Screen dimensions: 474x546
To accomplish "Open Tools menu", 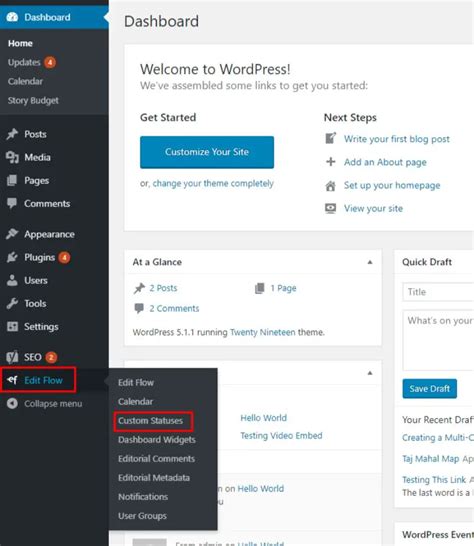I will click(x=35, y=304).
